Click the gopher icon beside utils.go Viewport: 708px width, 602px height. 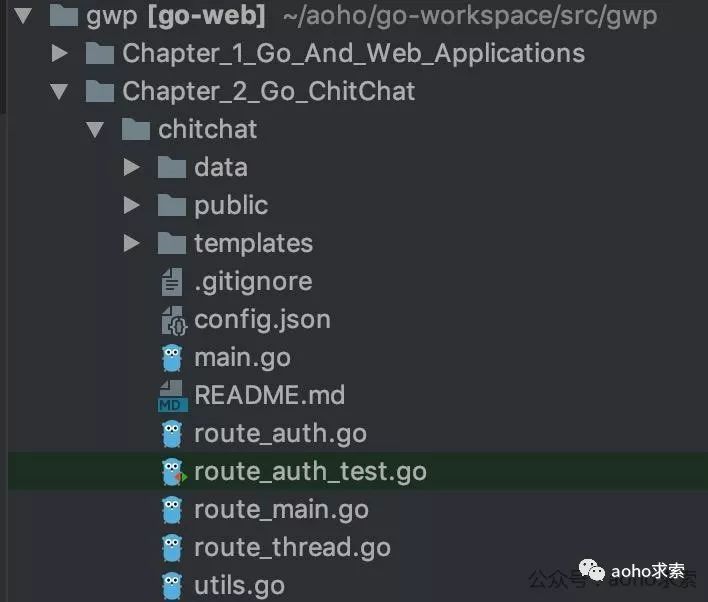click(172, 586)
